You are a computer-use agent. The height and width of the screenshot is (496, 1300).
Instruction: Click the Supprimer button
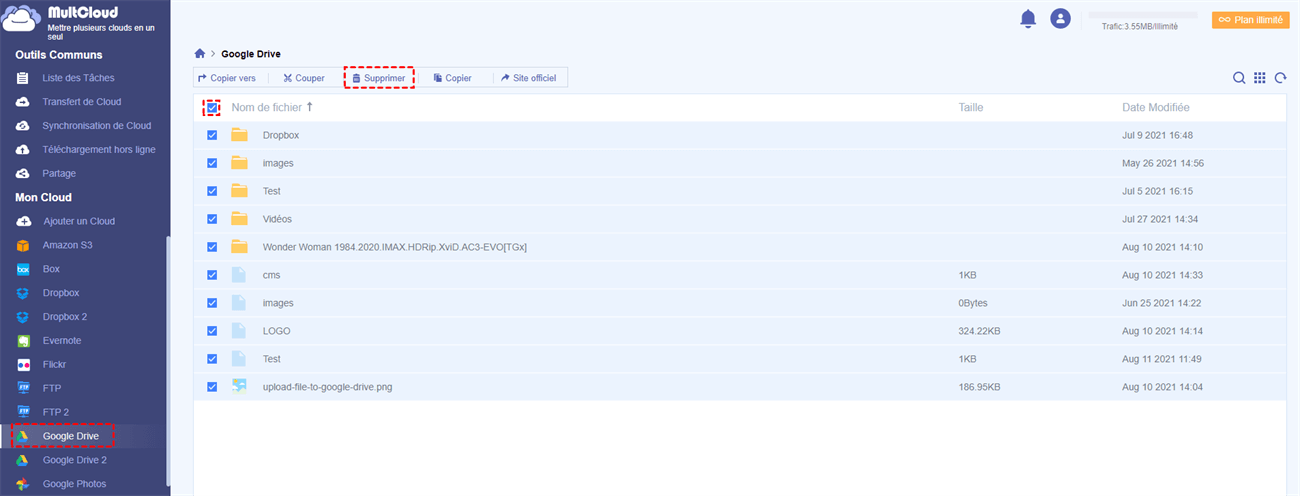coord(379,78)
